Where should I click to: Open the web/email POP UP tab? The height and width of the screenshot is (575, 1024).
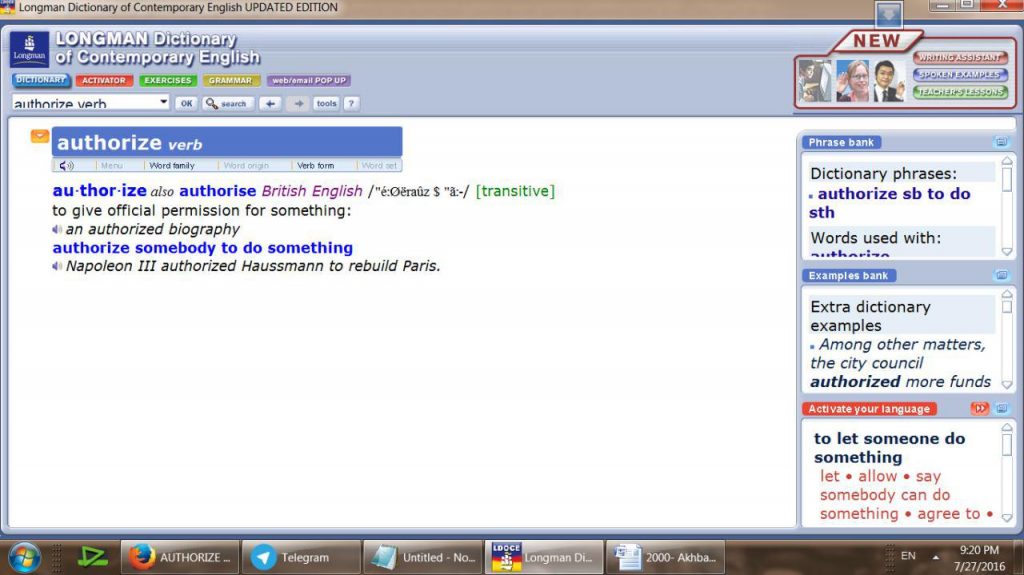[x=308, y=80]
